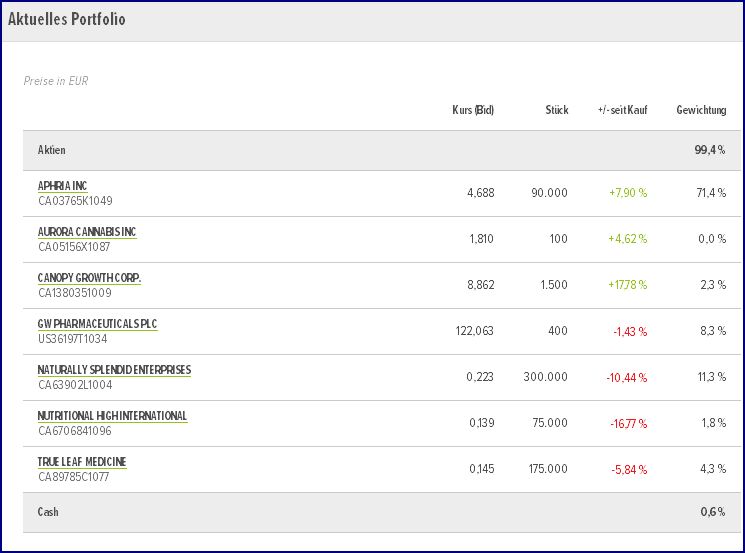Screen dimensions: 745x553
Task: Select NATURALLY SPLENDID ENTERPRISES link
Action: click(114, 370)
